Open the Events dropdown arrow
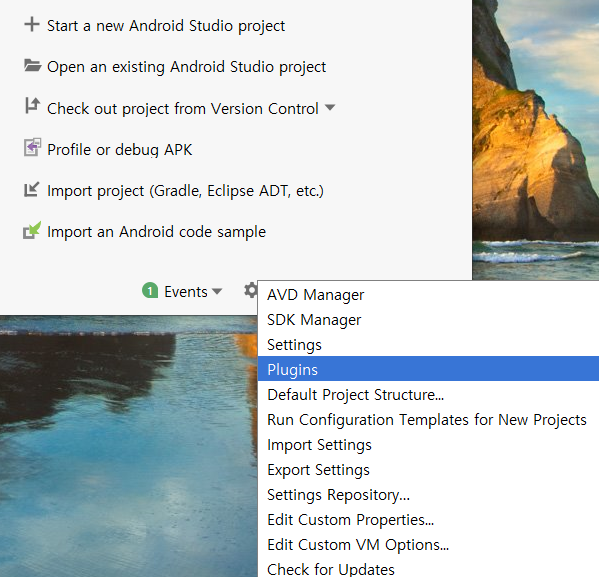This screenshot has width=599, height=577. click(x=217, y=292)
